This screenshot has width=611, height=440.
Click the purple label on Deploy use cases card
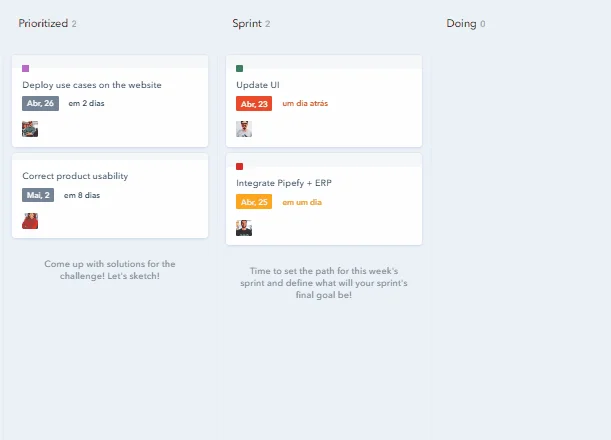click(x=26, y=69)
